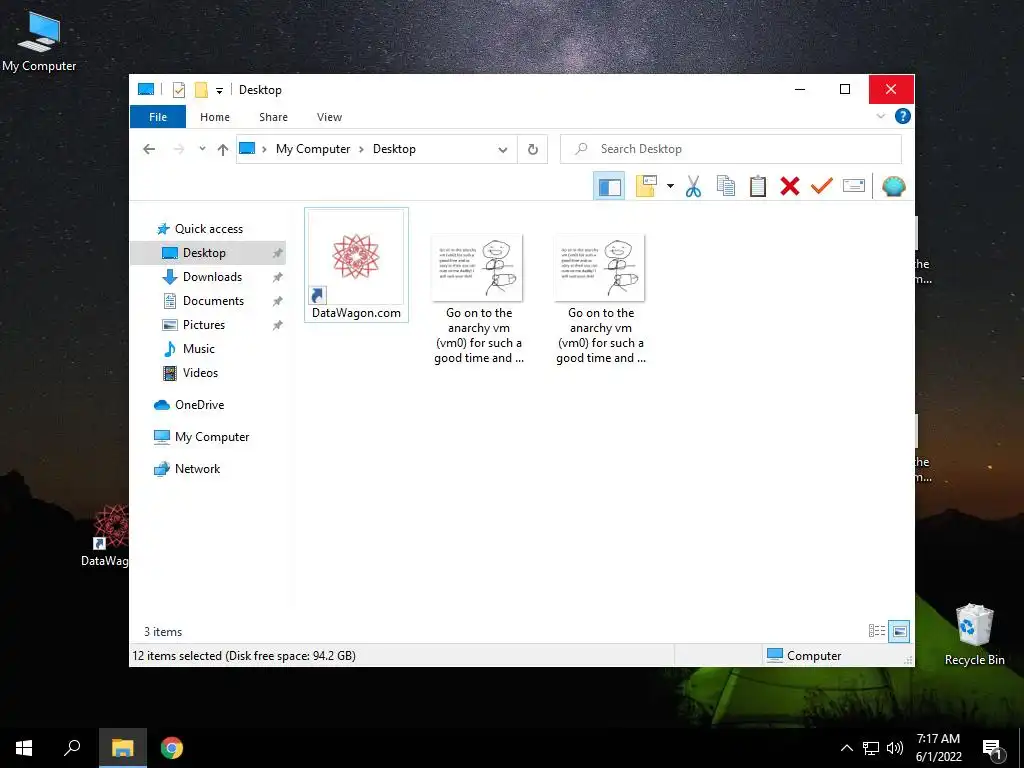Switch to the Home ribbon tab

(215, 117)
